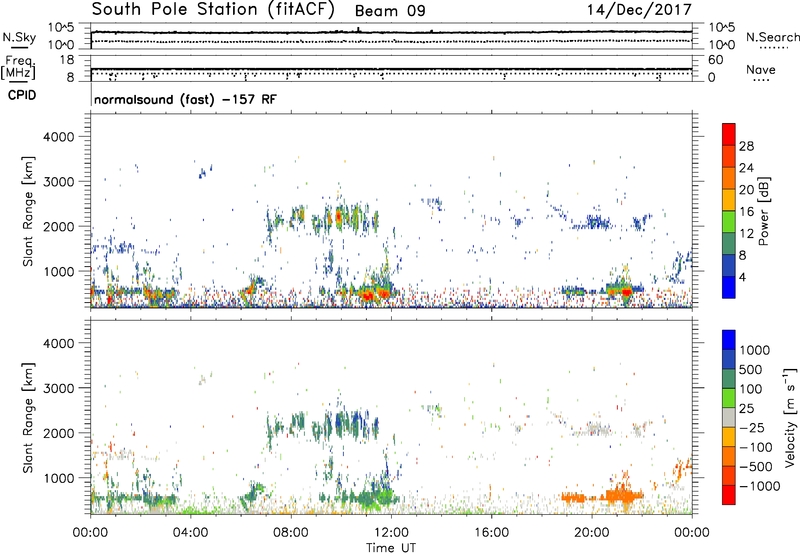Screen dimensions: 800x554
Task: Click the 'Time UT' axis title
Action: coord(391,548)
